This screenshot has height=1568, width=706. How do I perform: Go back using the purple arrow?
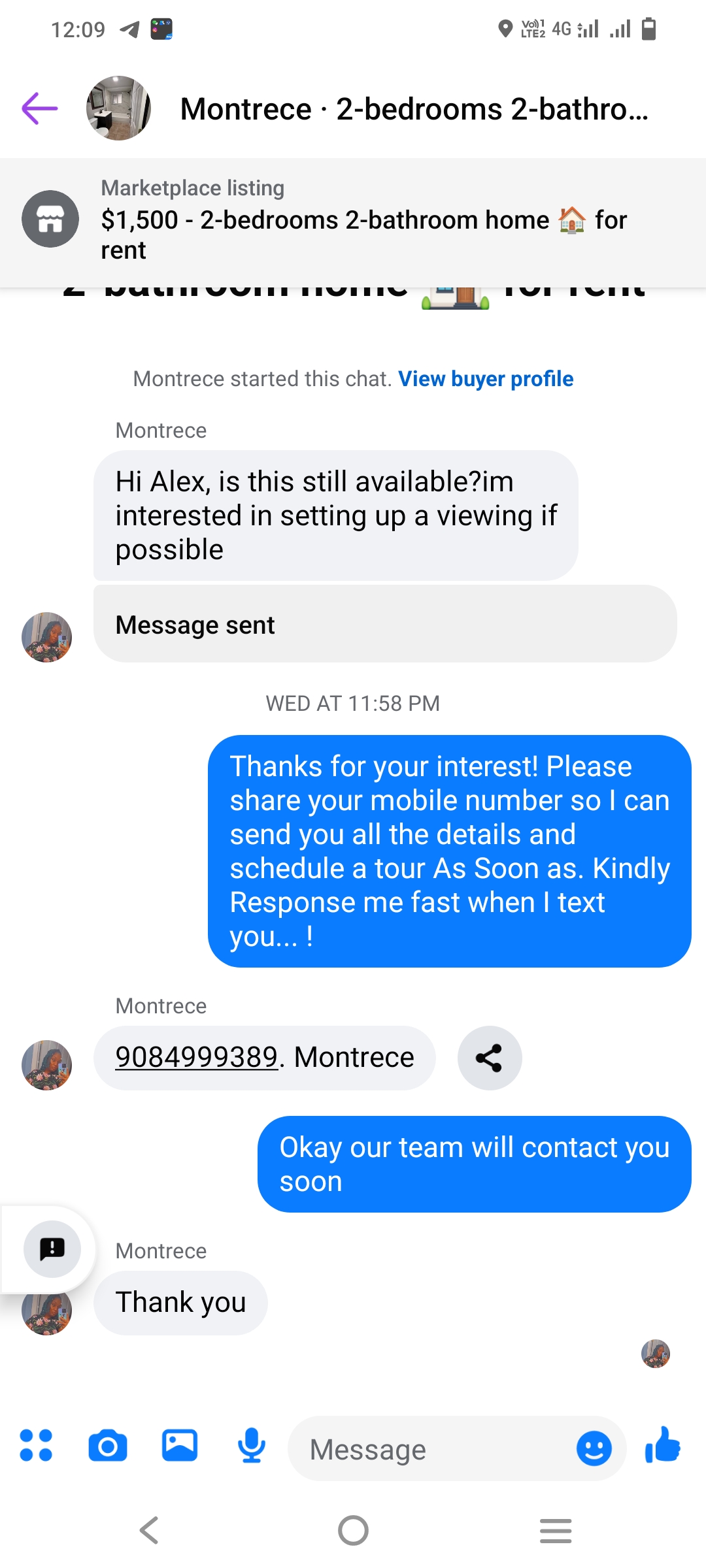pyautogui.click(x=40, y=108)
